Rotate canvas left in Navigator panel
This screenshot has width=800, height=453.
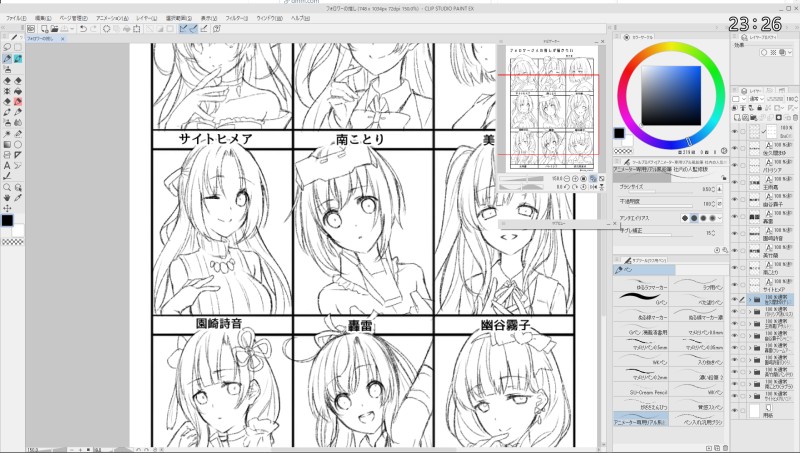click(x=567, y=187)
